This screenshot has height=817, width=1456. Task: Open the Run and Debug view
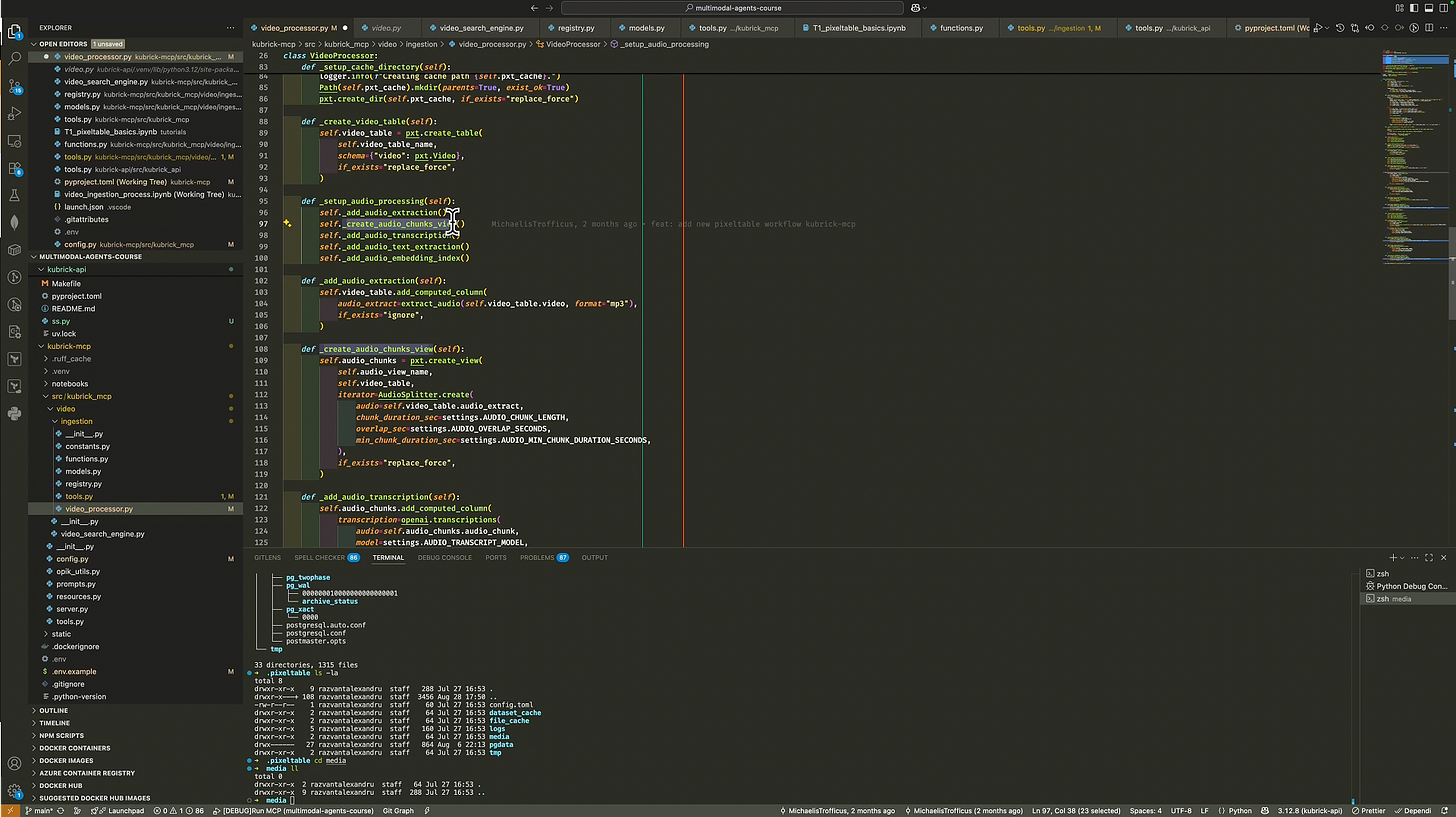[14, 114]
